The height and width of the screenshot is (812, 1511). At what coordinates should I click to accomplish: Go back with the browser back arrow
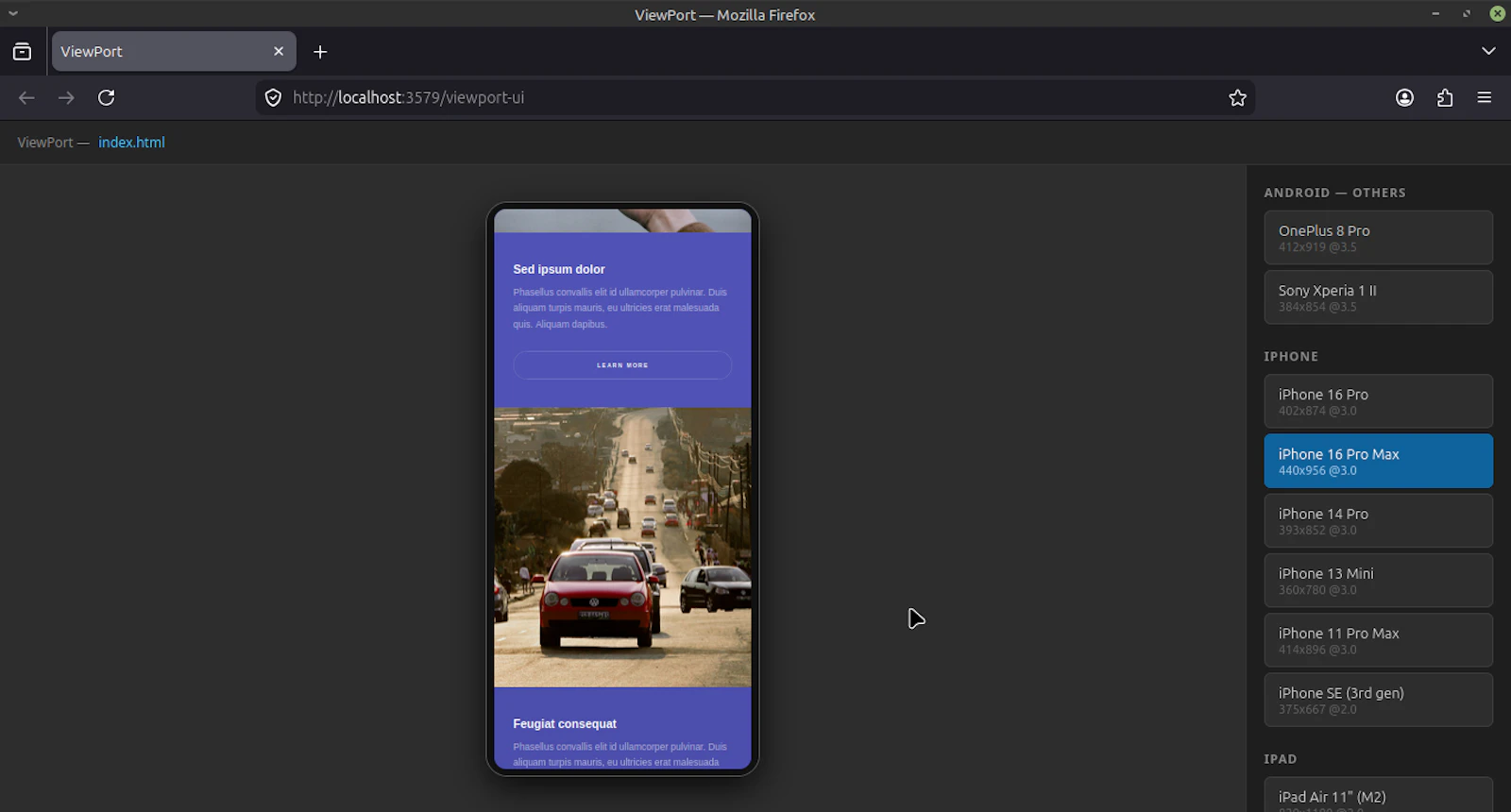tap(26, 97)
